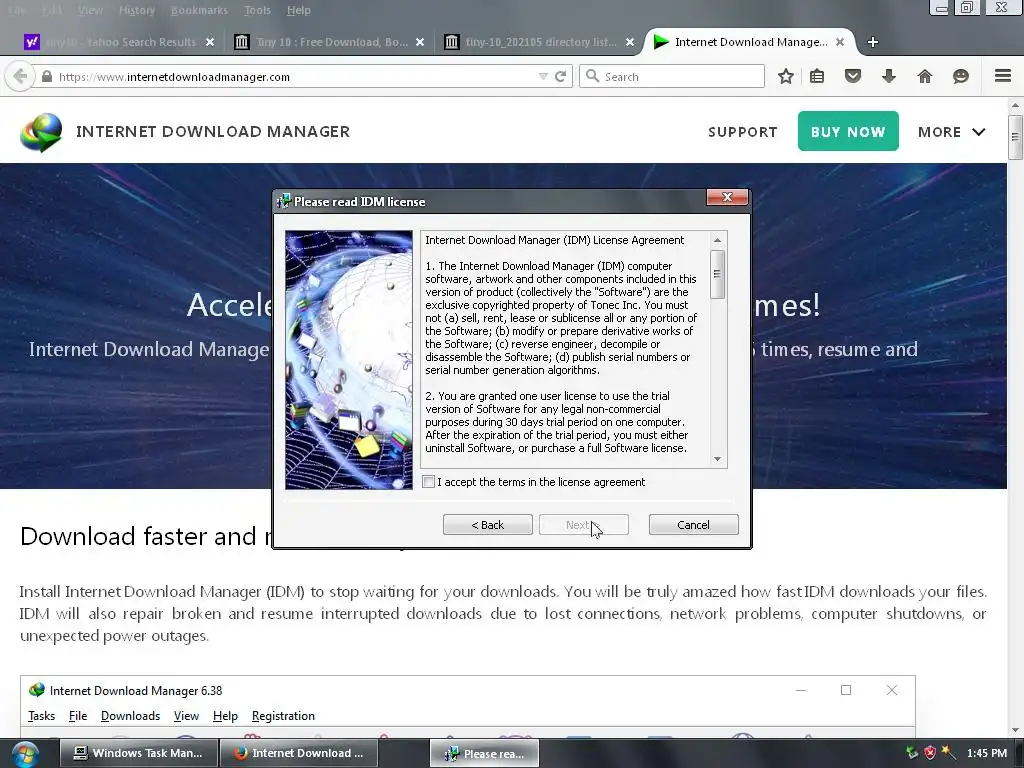Click the Internet Download Manager logo
This screenshot has width=1024, height=768.
(41, 132)
